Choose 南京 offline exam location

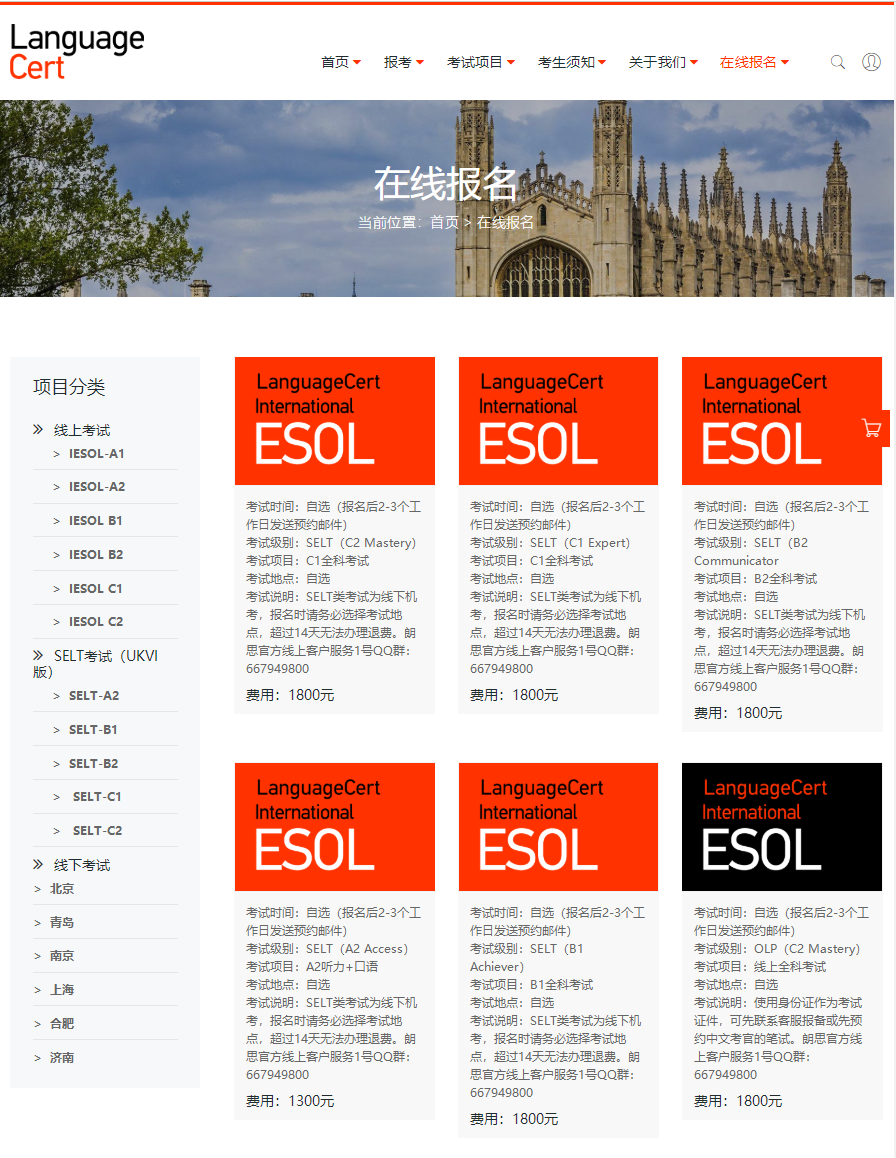62,956
